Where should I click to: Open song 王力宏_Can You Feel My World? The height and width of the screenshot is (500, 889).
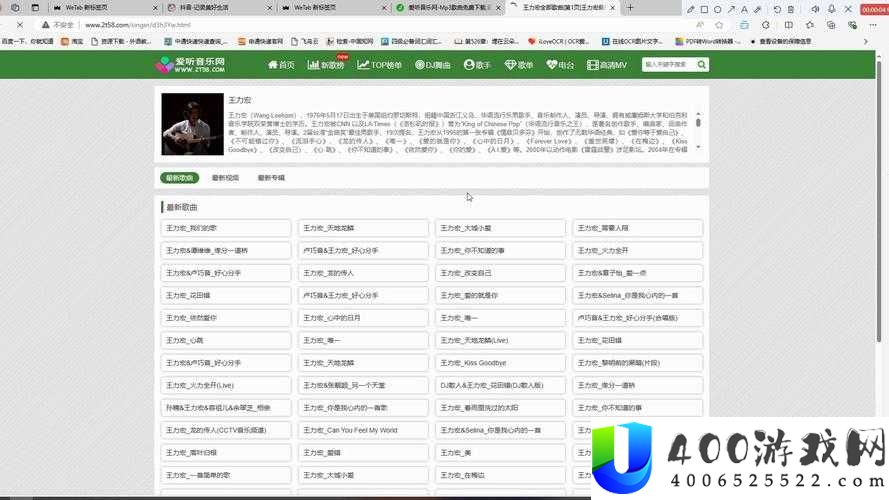coord(363,430)
